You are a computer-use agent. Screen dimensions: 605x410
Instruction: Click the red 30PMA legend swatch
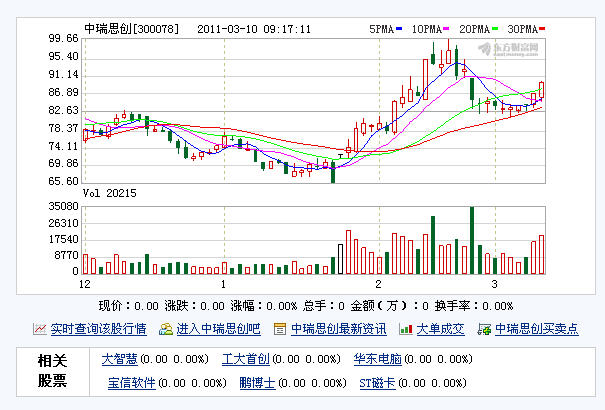(x=542, y=29)
